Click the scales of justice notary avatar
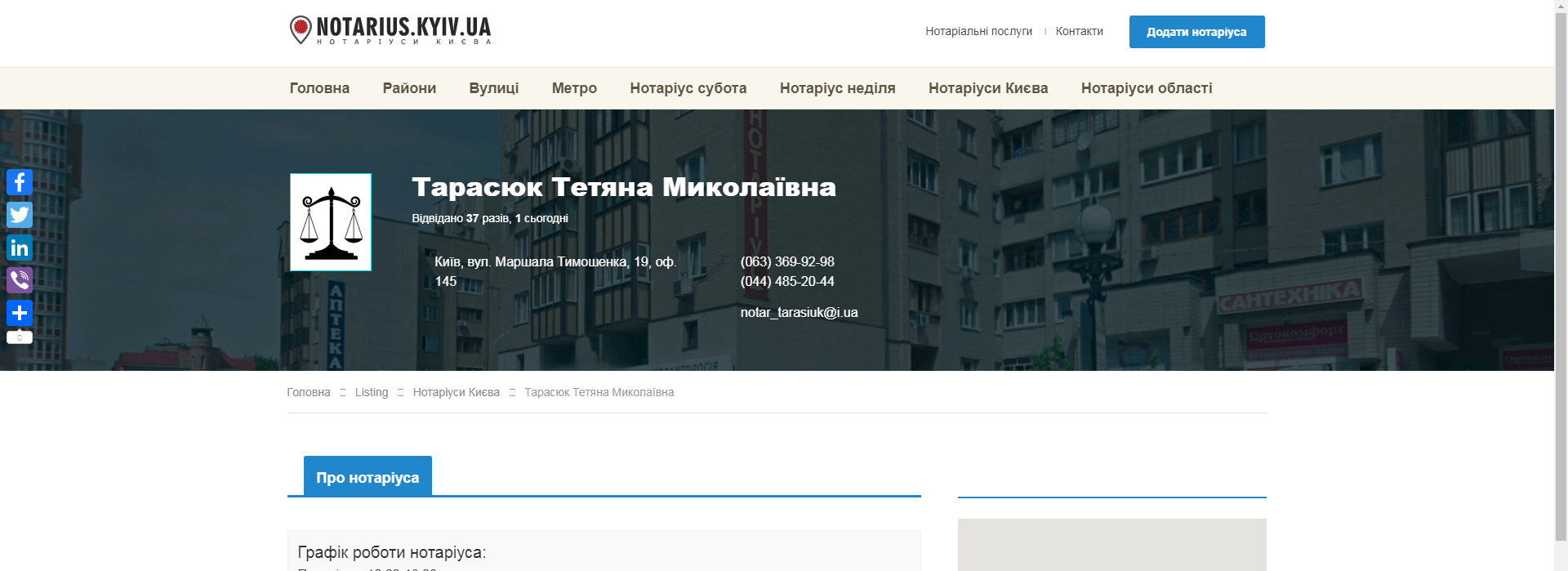1568x571 pixels. 331,222
